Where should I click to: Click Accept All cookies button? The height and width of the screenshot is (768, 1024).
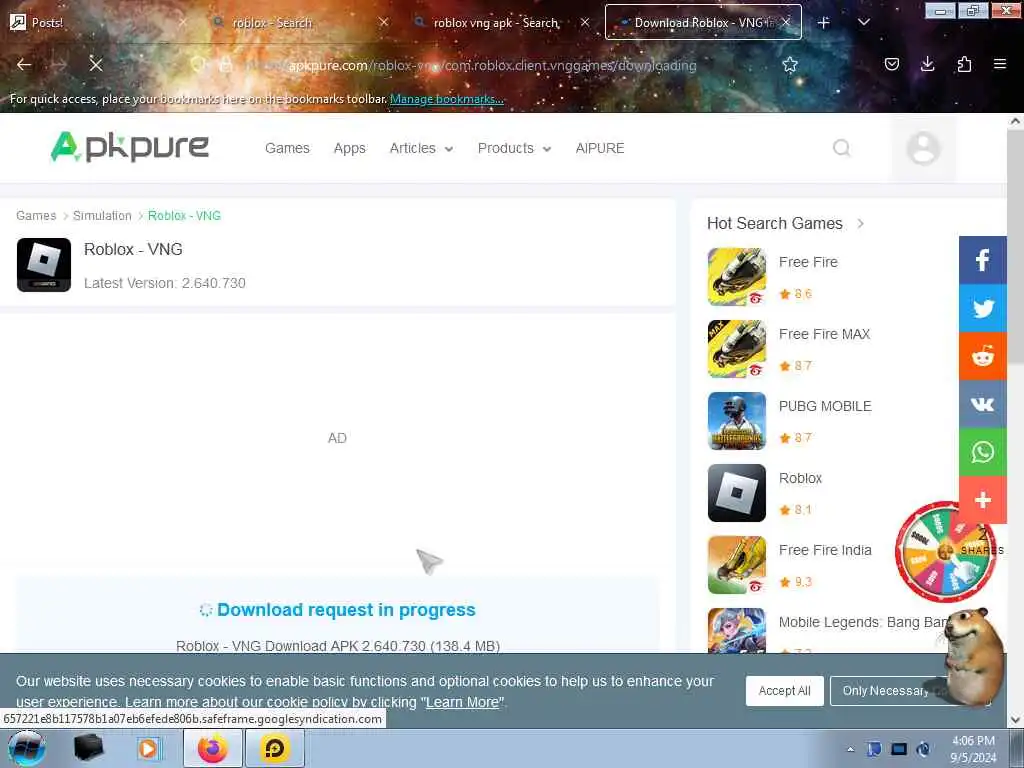tap(784, 690)
